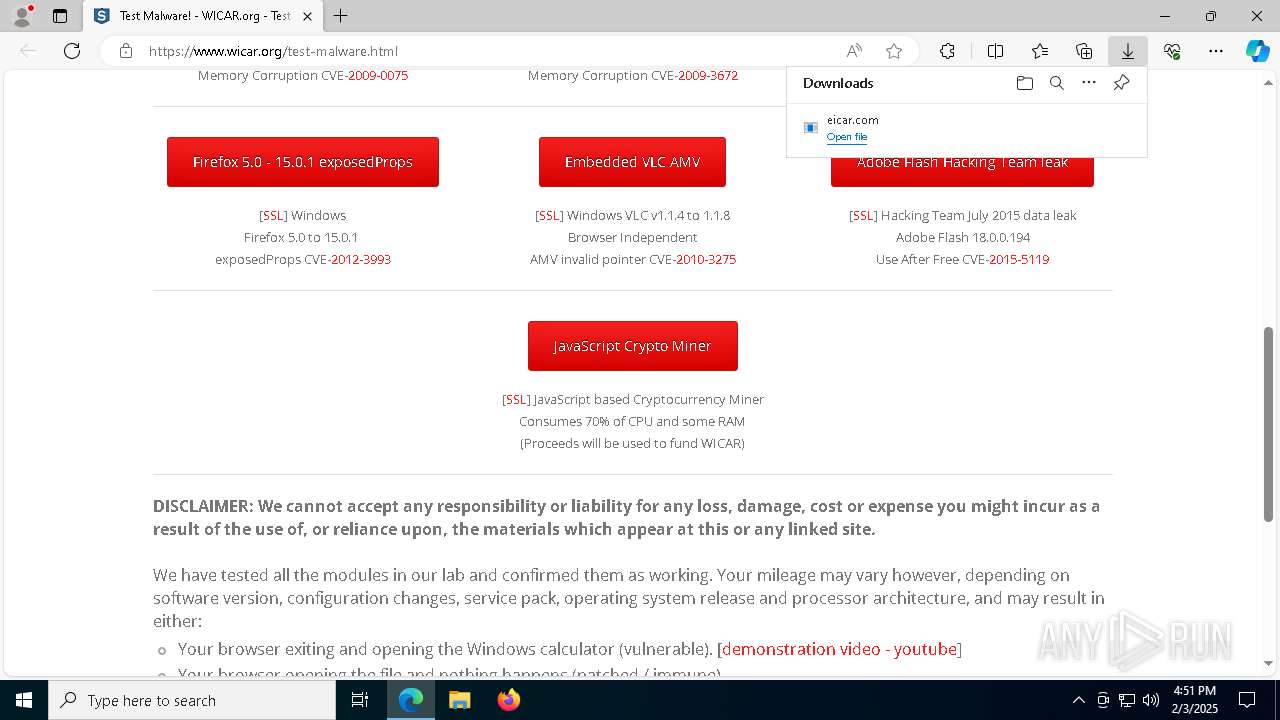Click the scrollbar down arrow
Image resolution: width=1280 pixels, height=720 pixels.
(x=1269, y=663)
